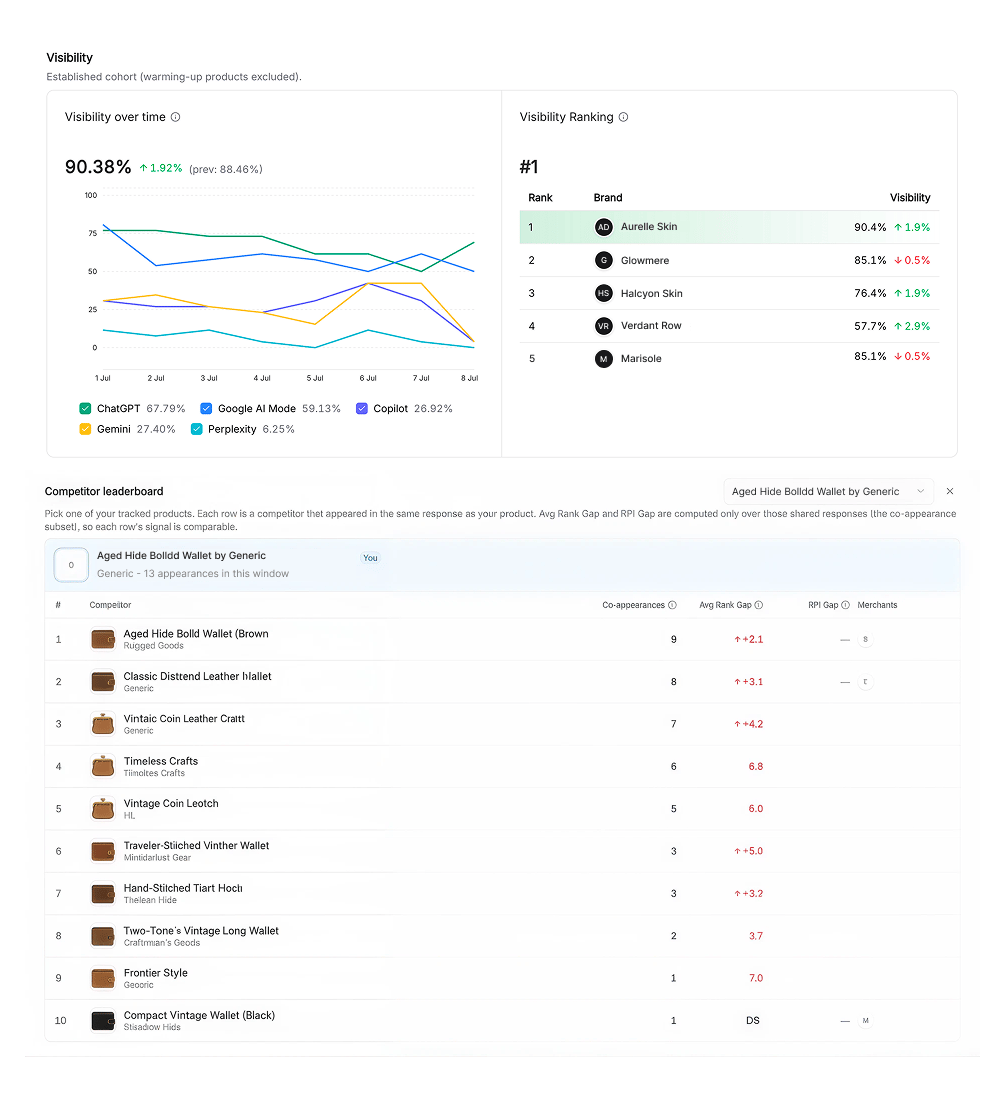Image resolution: width=1004 pixels, height=1097 pixels.
Task: Click Aurelle Skin AD brand avatar
Action: [x=604, y=227]
